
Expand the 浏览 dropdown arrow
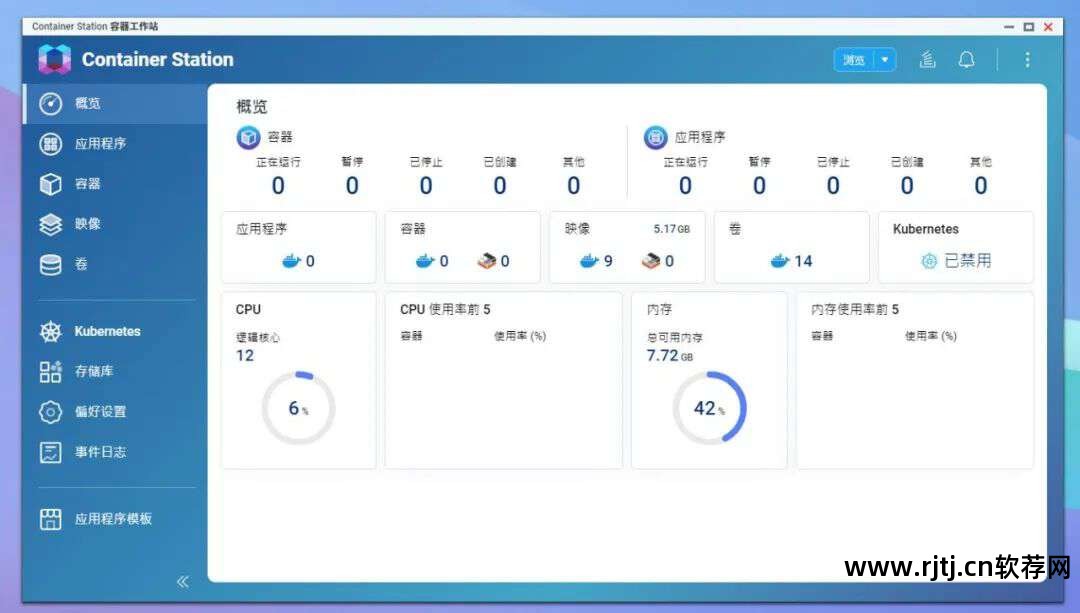(x=884, y=60)
